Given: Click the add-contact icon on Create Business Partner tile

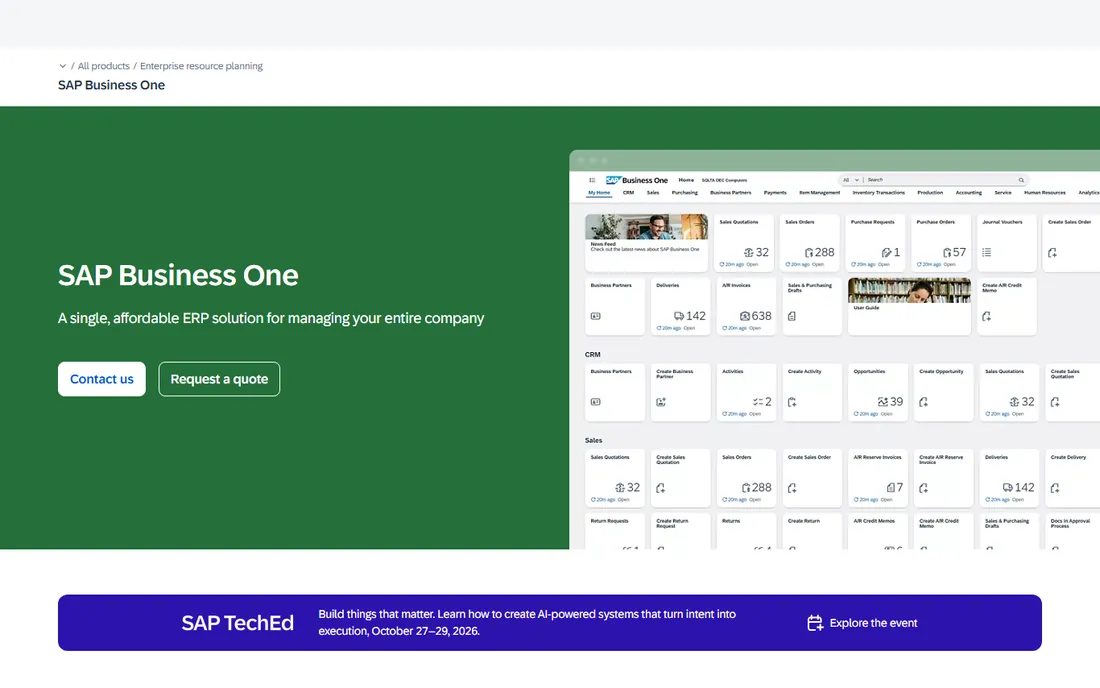Looking at the screenshot, I should pos(661,402).
